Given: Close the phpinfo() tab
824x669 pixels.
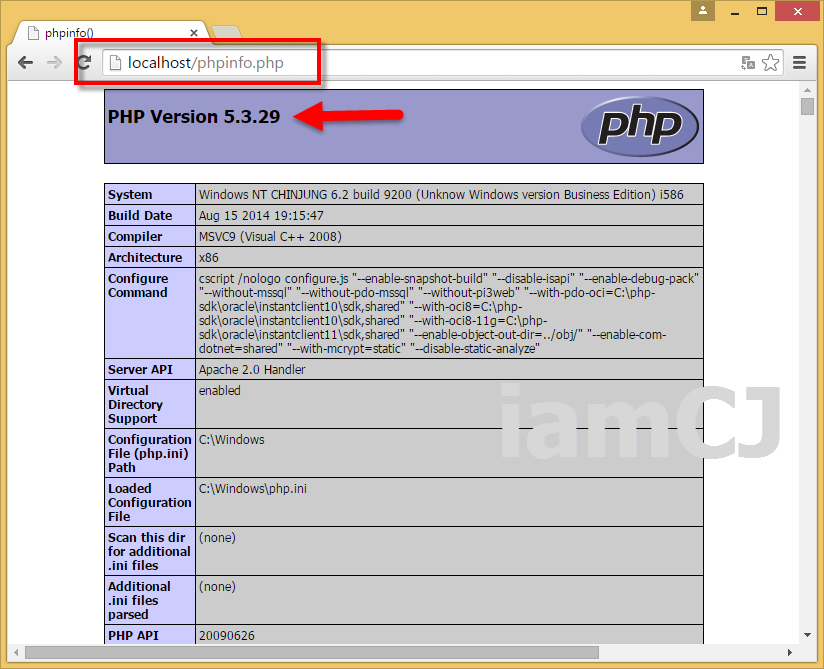Looking at the screenshot, I should tap(194, 33).
